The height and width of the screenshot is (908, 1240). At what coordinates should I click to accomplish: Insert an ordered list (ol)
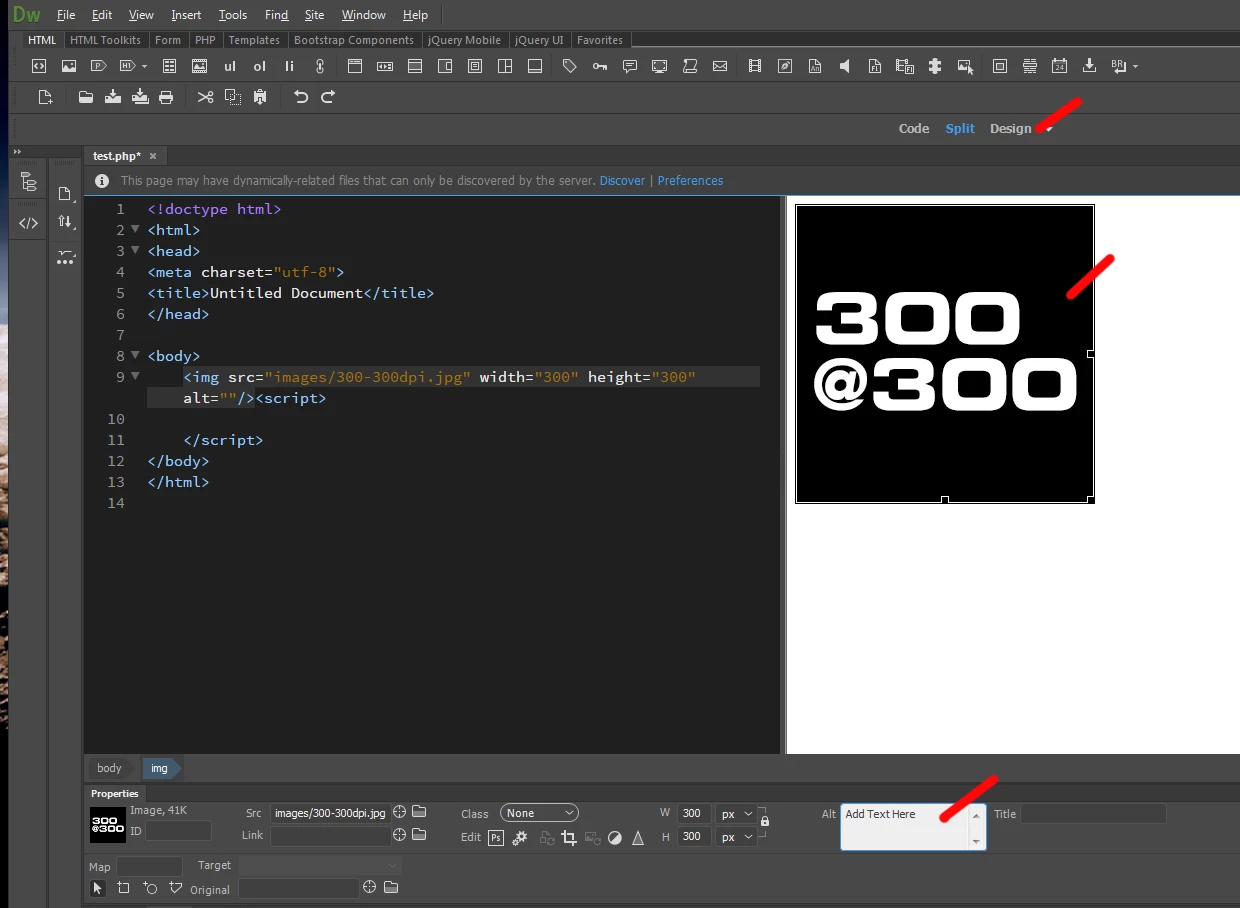pos(260,66)
